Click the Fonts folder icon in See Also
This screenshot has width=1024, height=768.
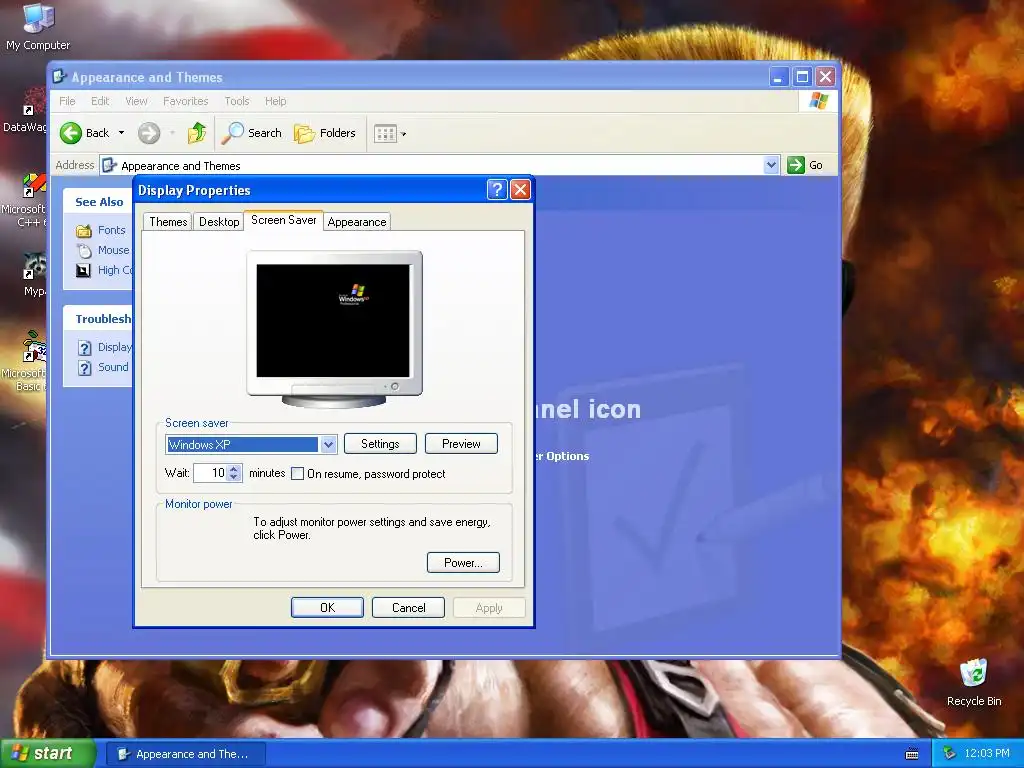(x=84, y=231)
